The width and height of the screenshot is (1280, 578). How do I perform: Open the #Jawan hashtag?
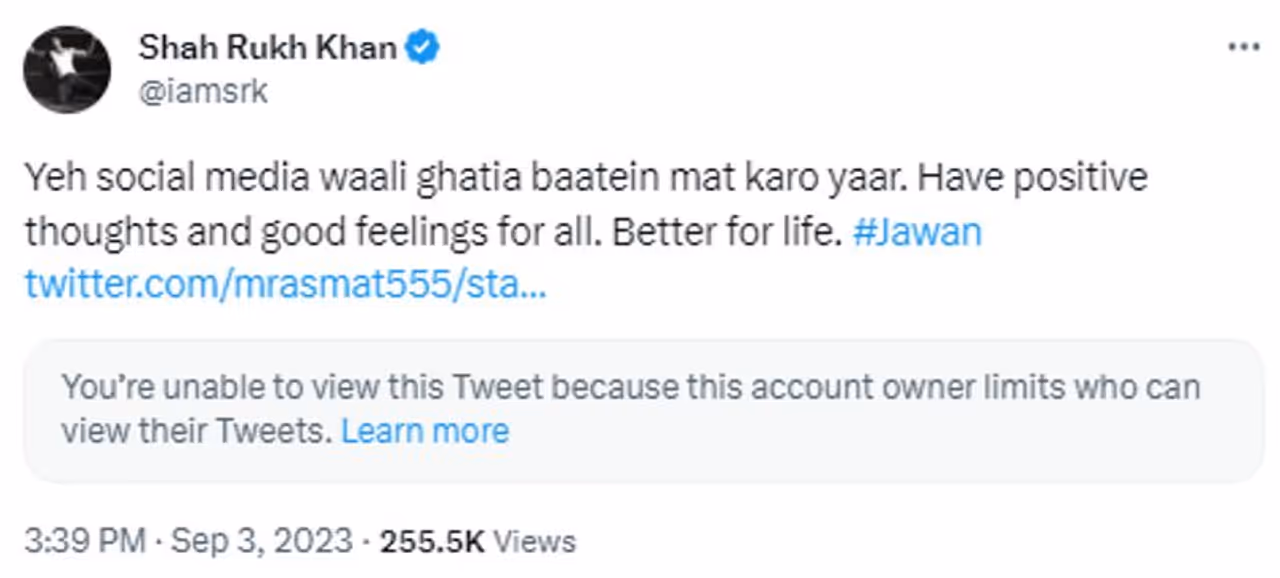tap(917, 232)
